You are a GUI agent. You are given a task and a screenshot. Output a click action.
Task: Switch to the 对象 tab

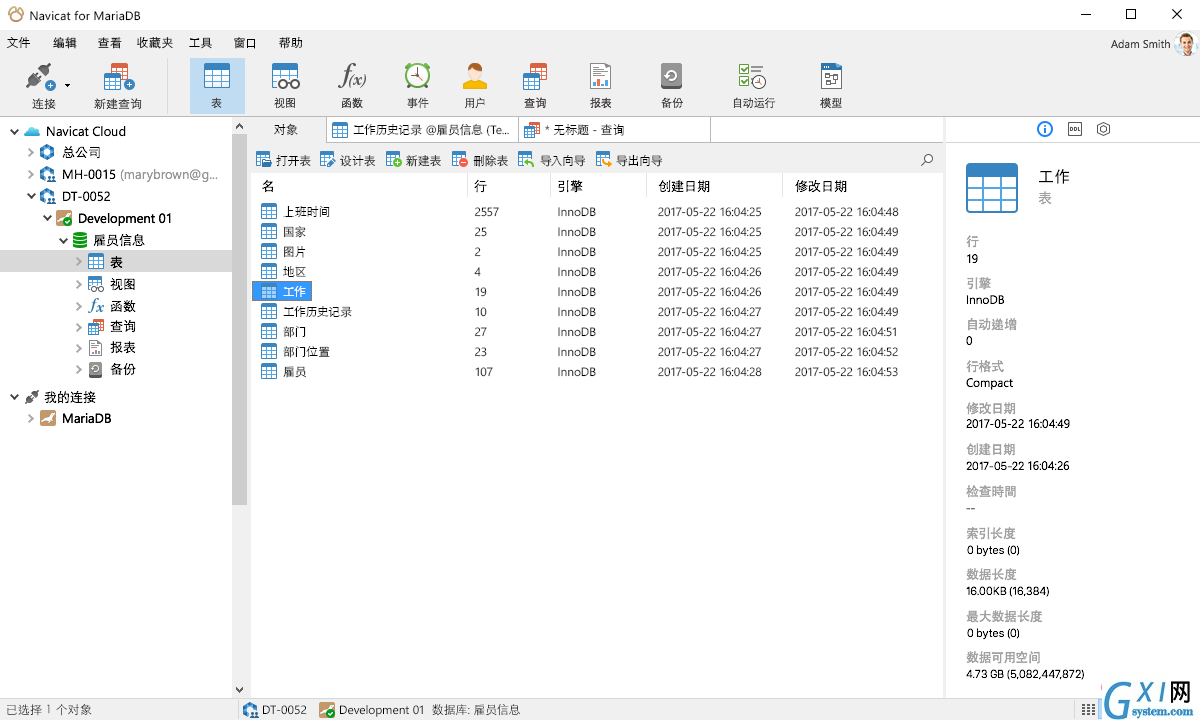click(286, 130)
